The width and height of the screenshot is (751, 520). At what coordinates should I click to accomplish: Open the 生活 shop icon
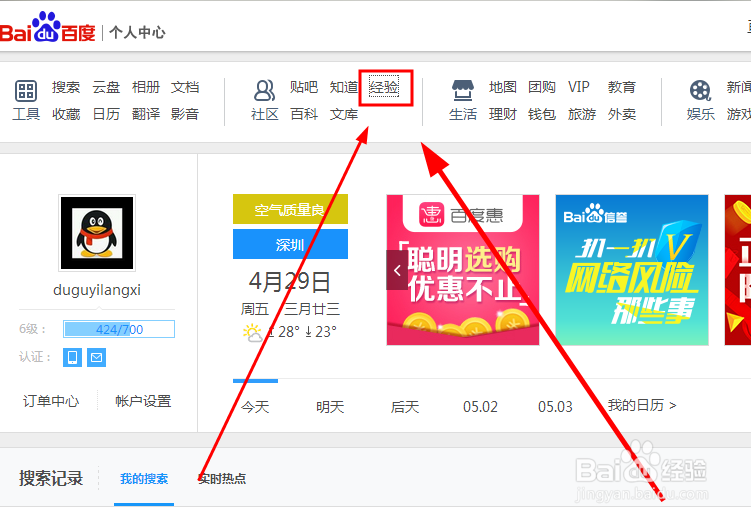pyautogui.click(x=463, y=90)
